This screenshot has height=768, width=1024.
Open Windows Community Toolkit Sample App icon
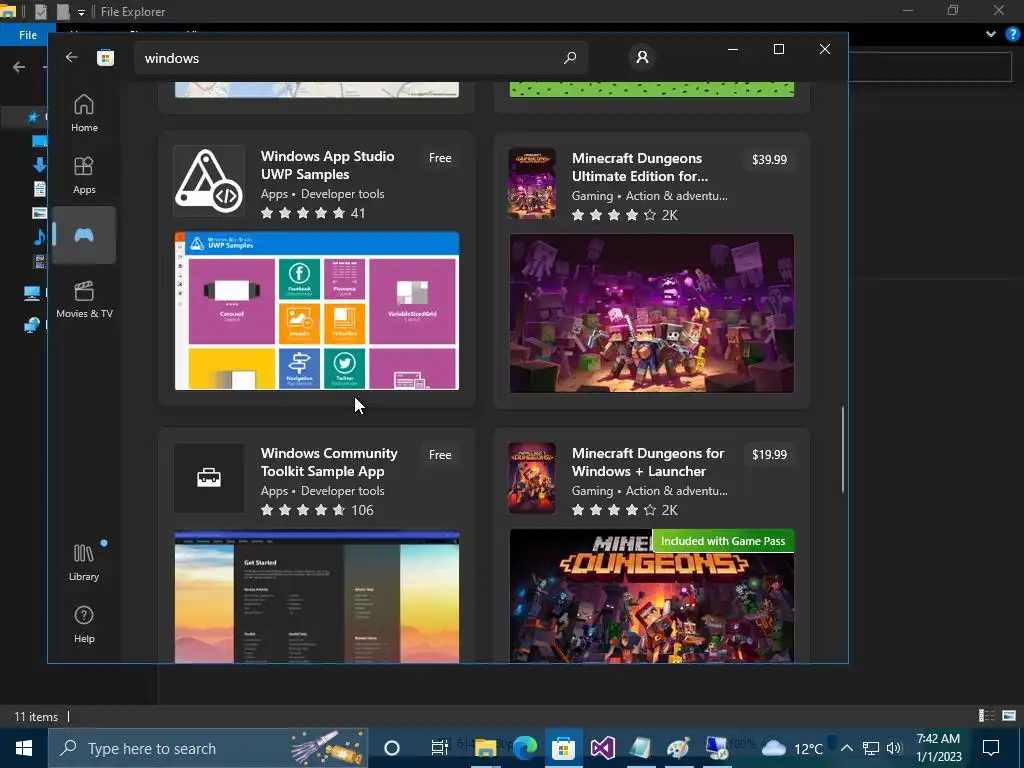pyautogui.click(x=209, y=478)
